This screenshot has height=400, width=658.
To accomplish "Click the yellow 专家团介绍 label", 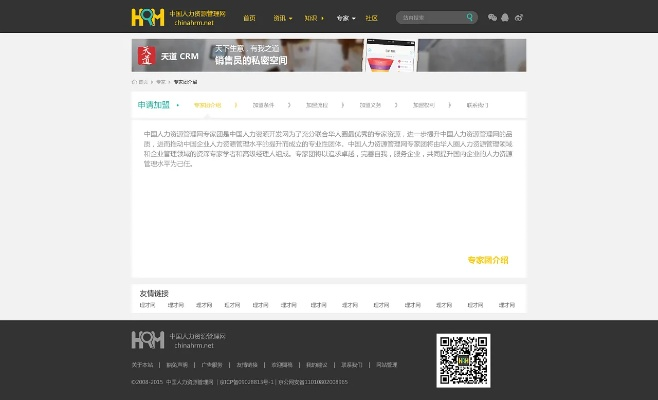I will point(488,260).
